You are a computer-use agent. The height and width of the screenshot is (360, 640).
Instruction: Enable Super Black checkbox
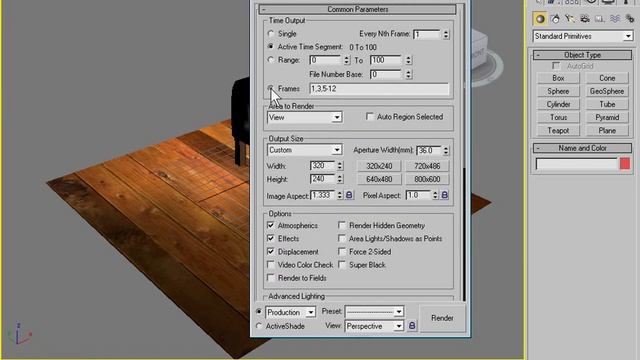[x=342, y=264]
